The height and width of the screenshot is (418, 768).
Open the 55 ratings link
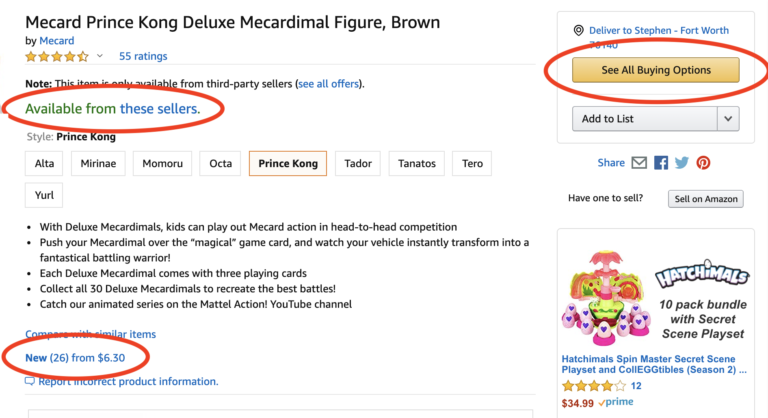[x=143, y=56]
